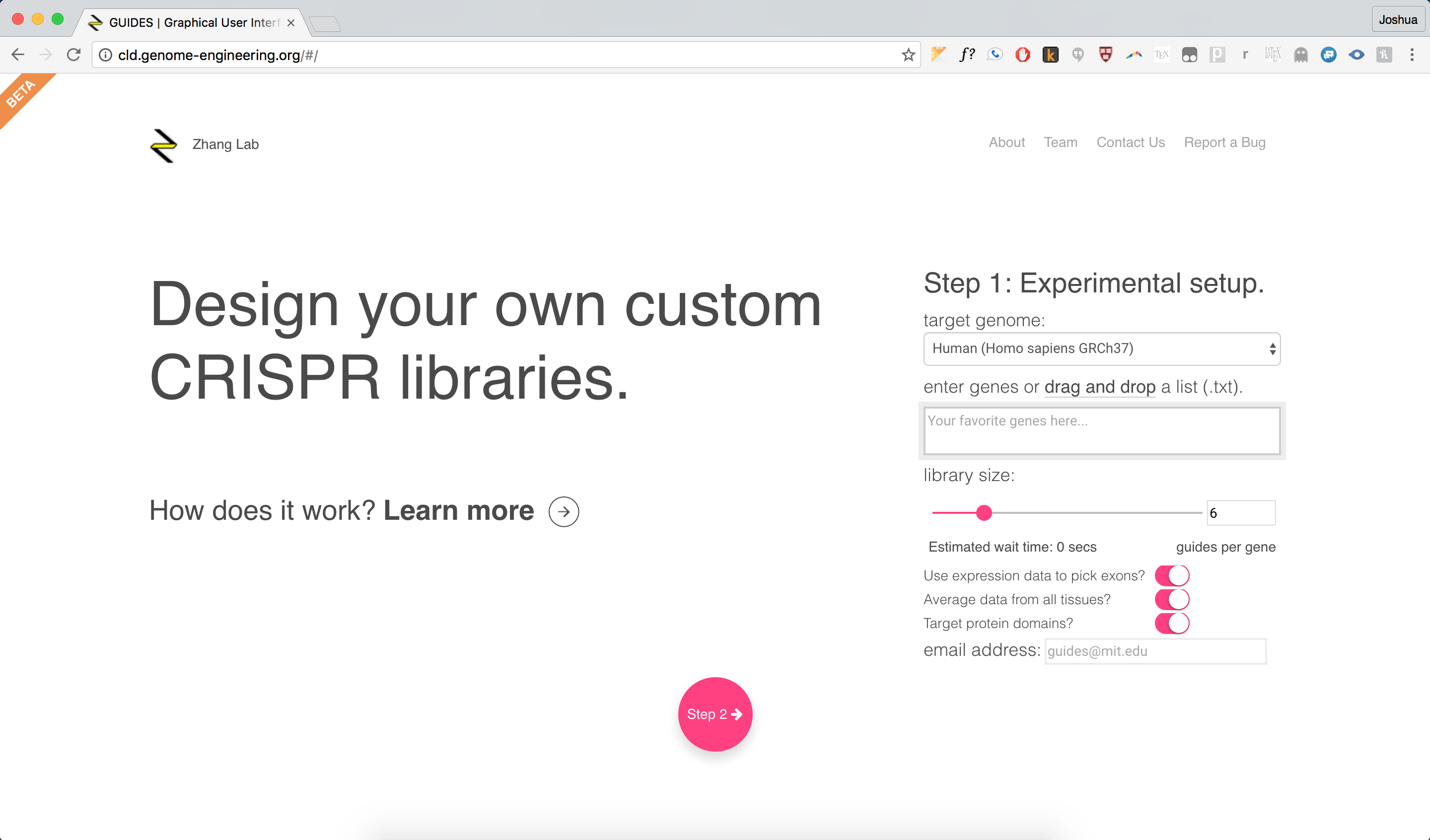Disable Use expression data to pick exons
1430x840 pixels.
tap(1172, 575)
